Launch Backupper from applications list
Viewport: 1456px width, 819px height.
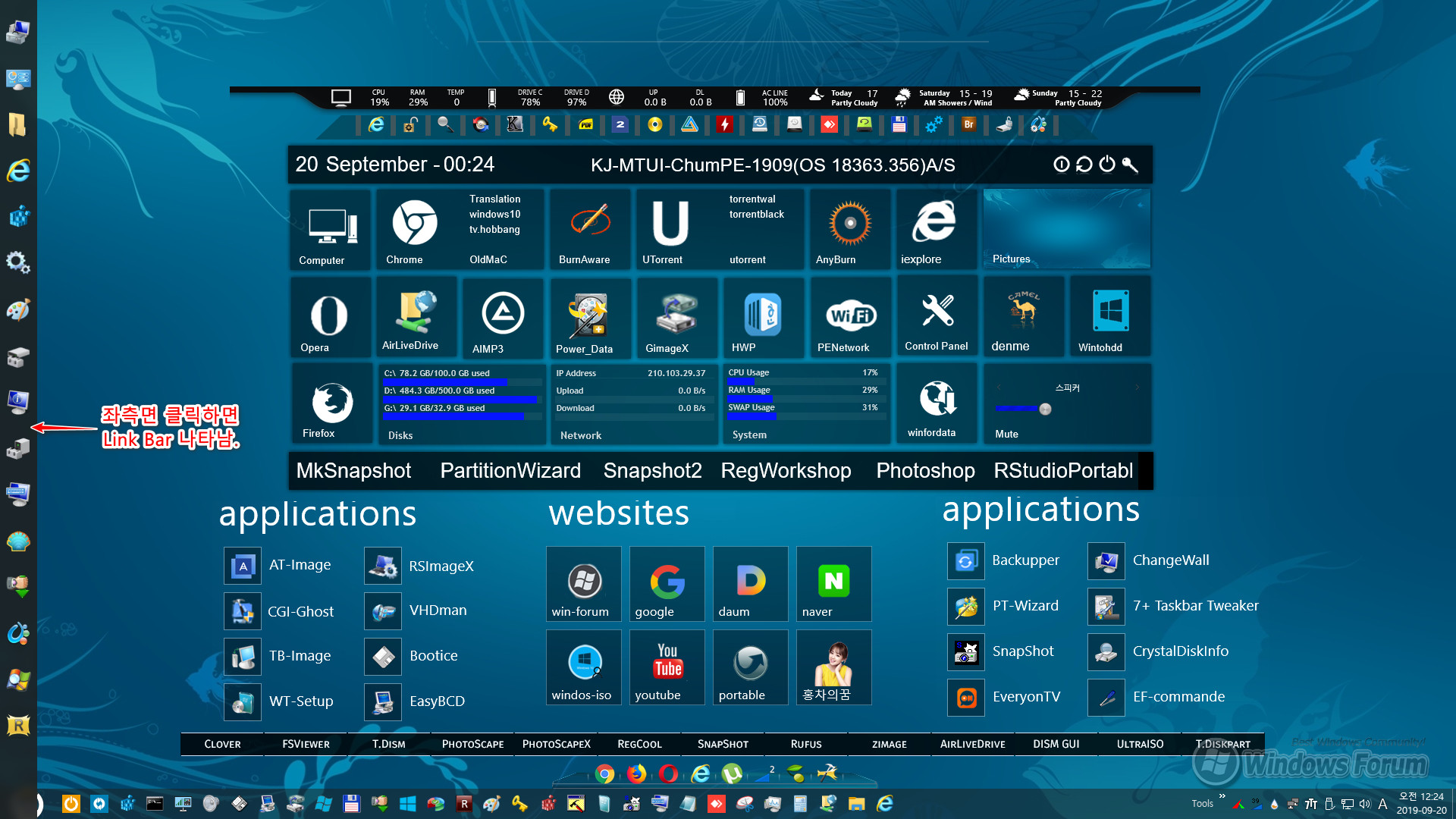point(1004,561)
